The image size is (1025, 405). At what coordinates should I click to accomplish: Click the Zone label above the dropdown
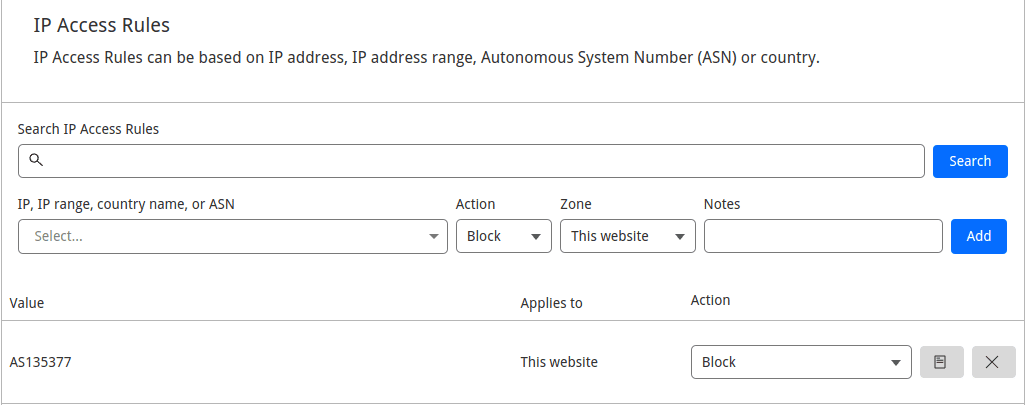tap(575, 204)
